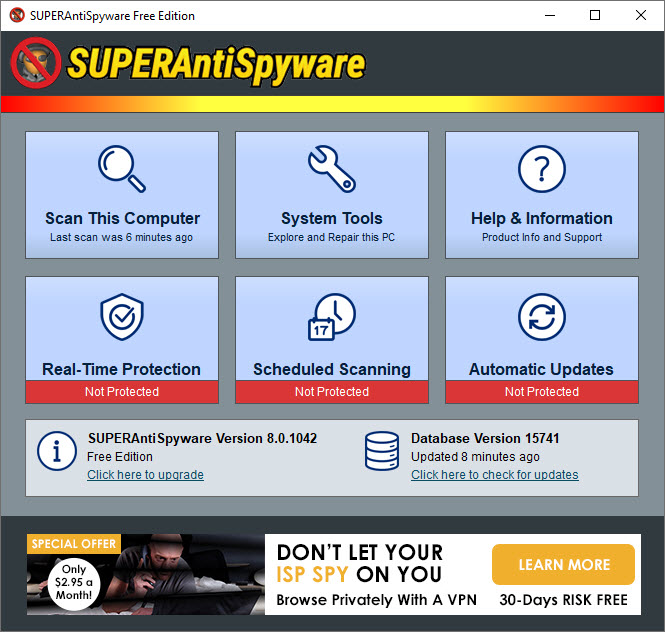Click DON'T LET YOUR ISP SPY headline
The image size is (665, 632).
[359, 563]
